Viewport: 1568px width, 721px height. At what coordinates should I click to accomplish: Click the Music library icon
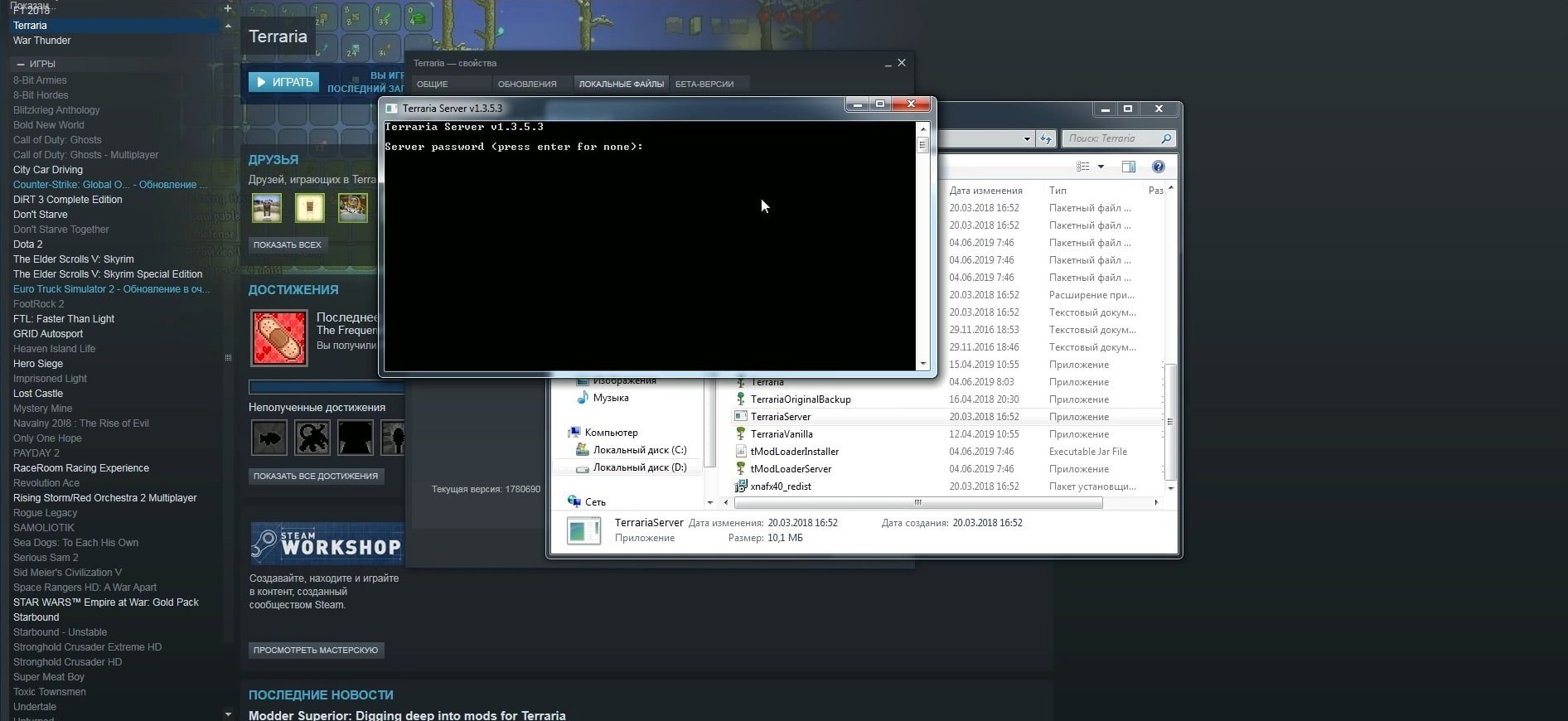point(583,398)
